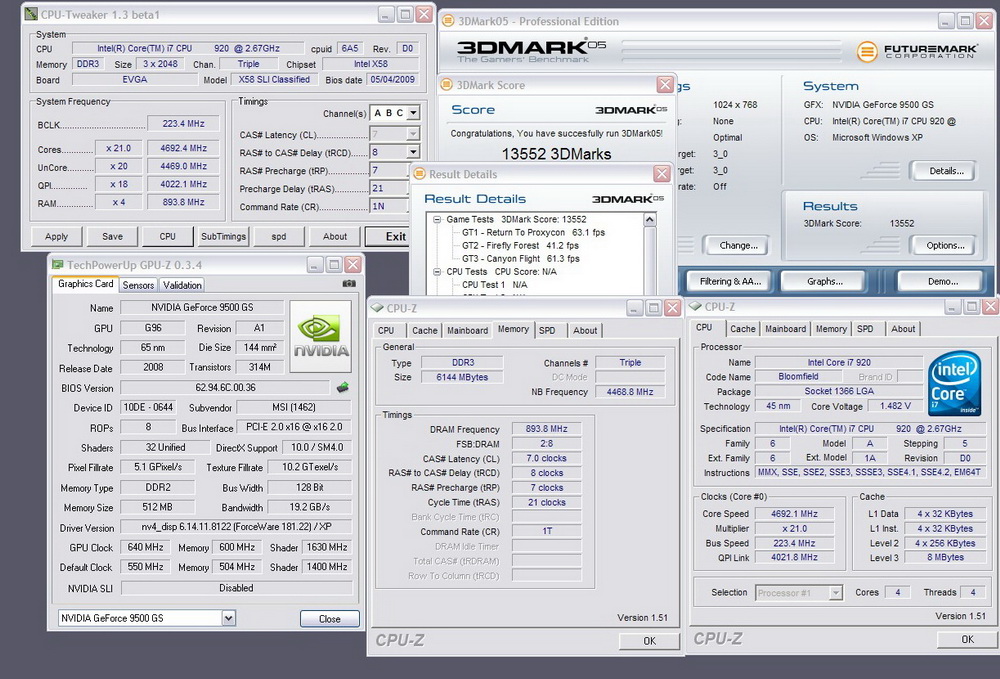Click the UnCore multiplier x 20 field
The image size is (1000, 679).
119,166
